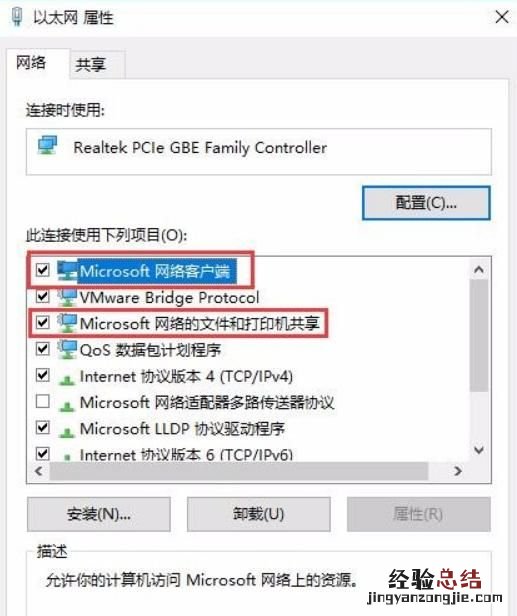Toggle the QoS 数据包计划程序 checkbox
The image size is (517, 616).
(x=42, y=348)
